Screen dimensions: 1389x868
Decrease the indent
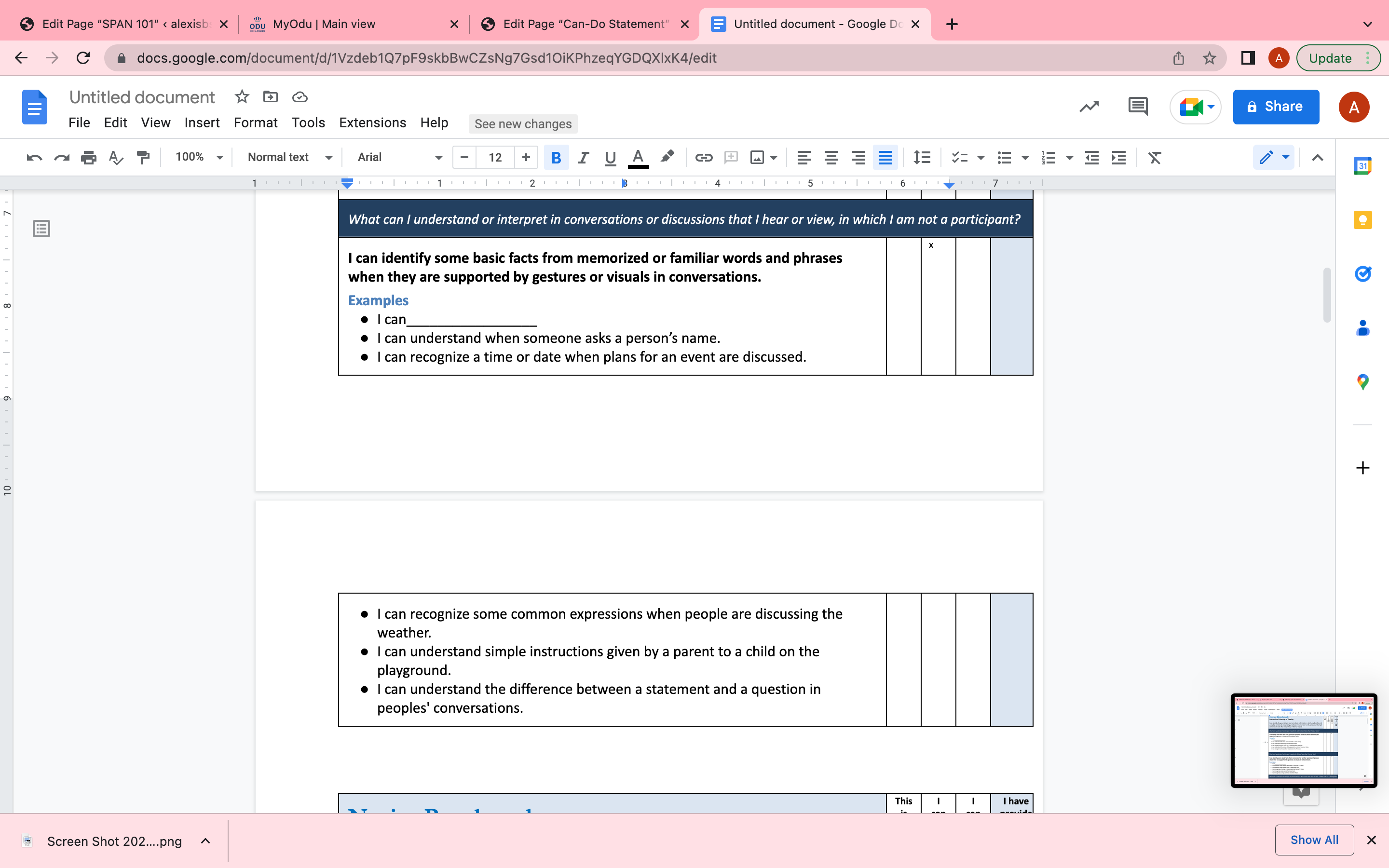coord(1092,157)
